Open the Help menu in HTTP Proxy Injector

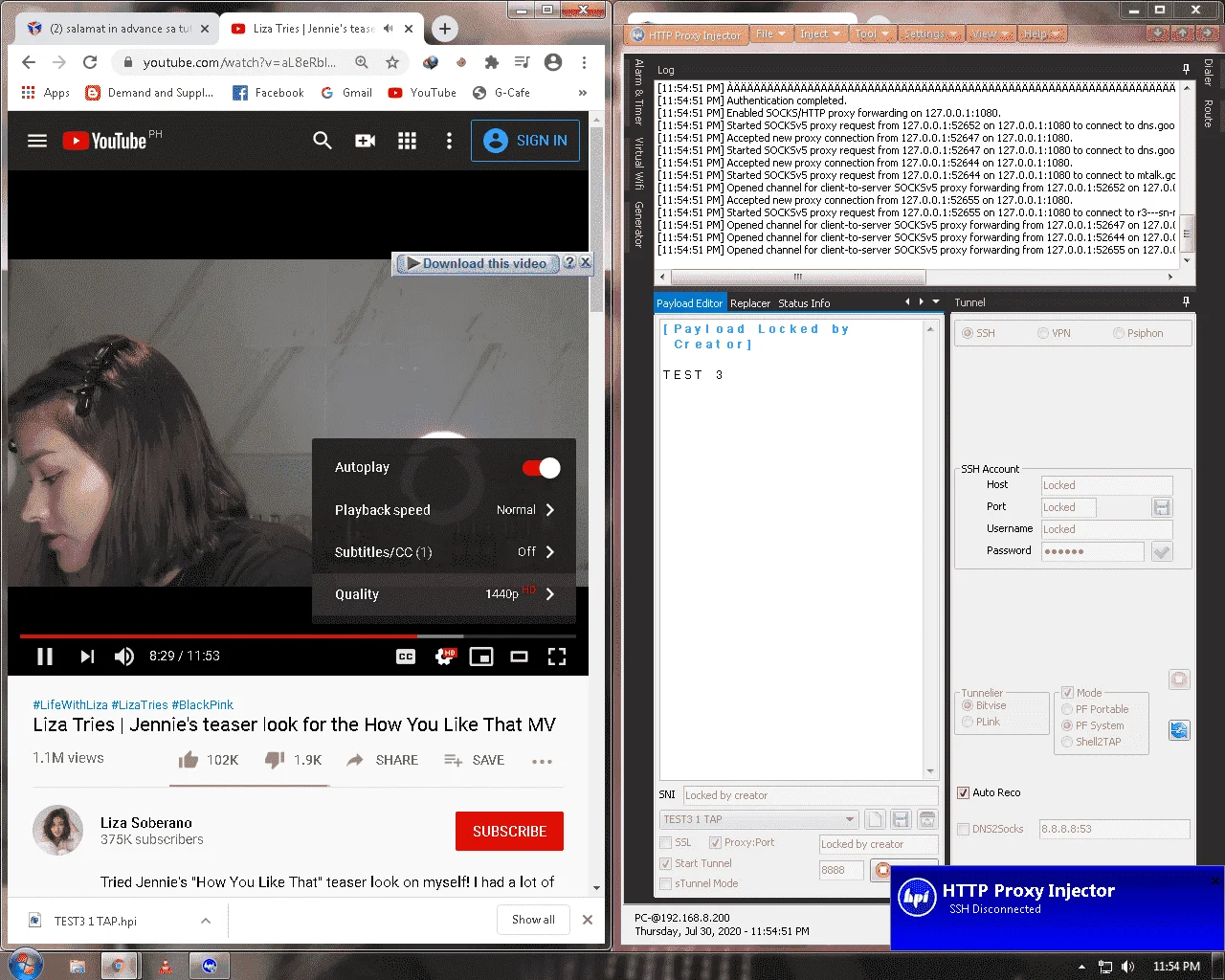point(1041,33)
